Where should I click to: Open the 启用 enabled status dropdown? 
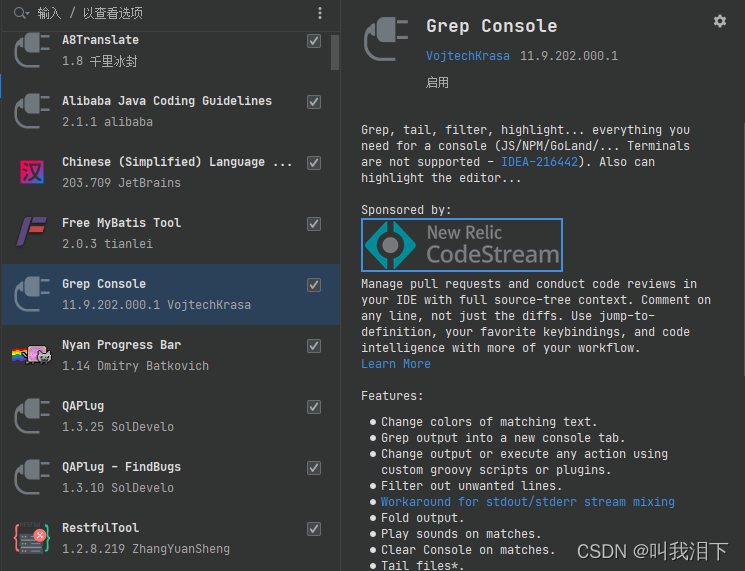437,83
